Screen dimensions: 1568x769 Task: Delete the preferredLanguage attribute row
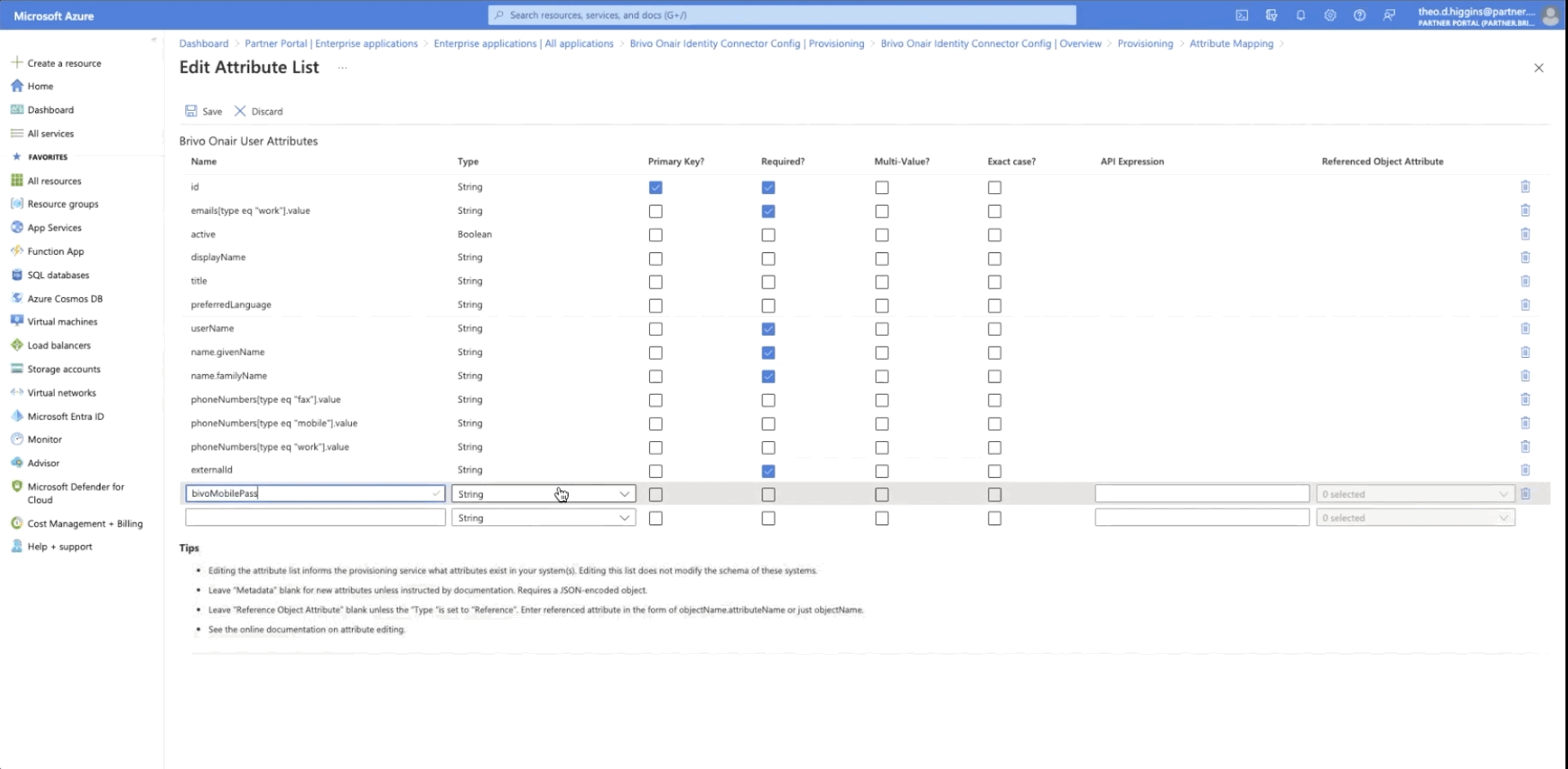pyautogui.click(x=1525, y=304)
